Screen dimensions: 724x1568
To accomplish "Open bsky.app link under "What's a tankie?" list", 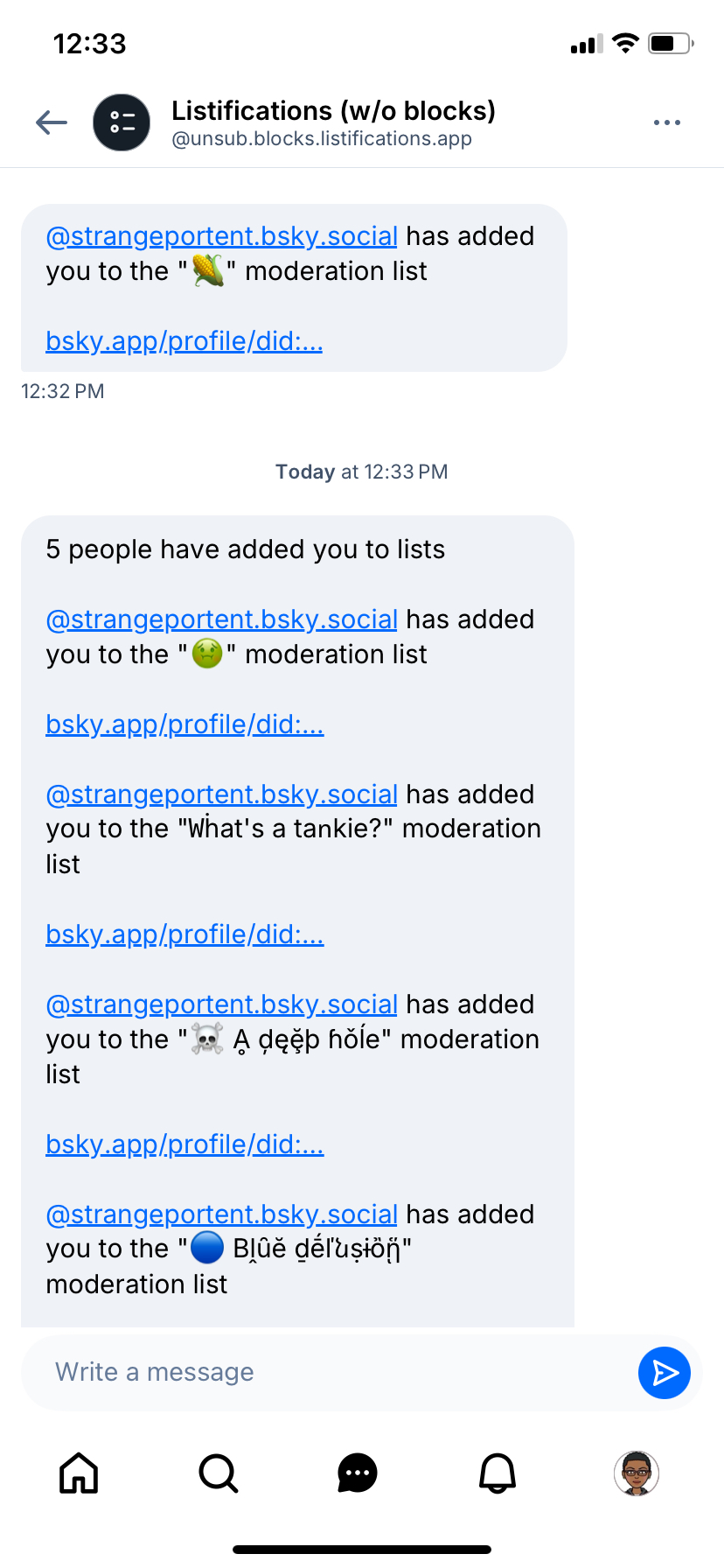I will 184,934.
